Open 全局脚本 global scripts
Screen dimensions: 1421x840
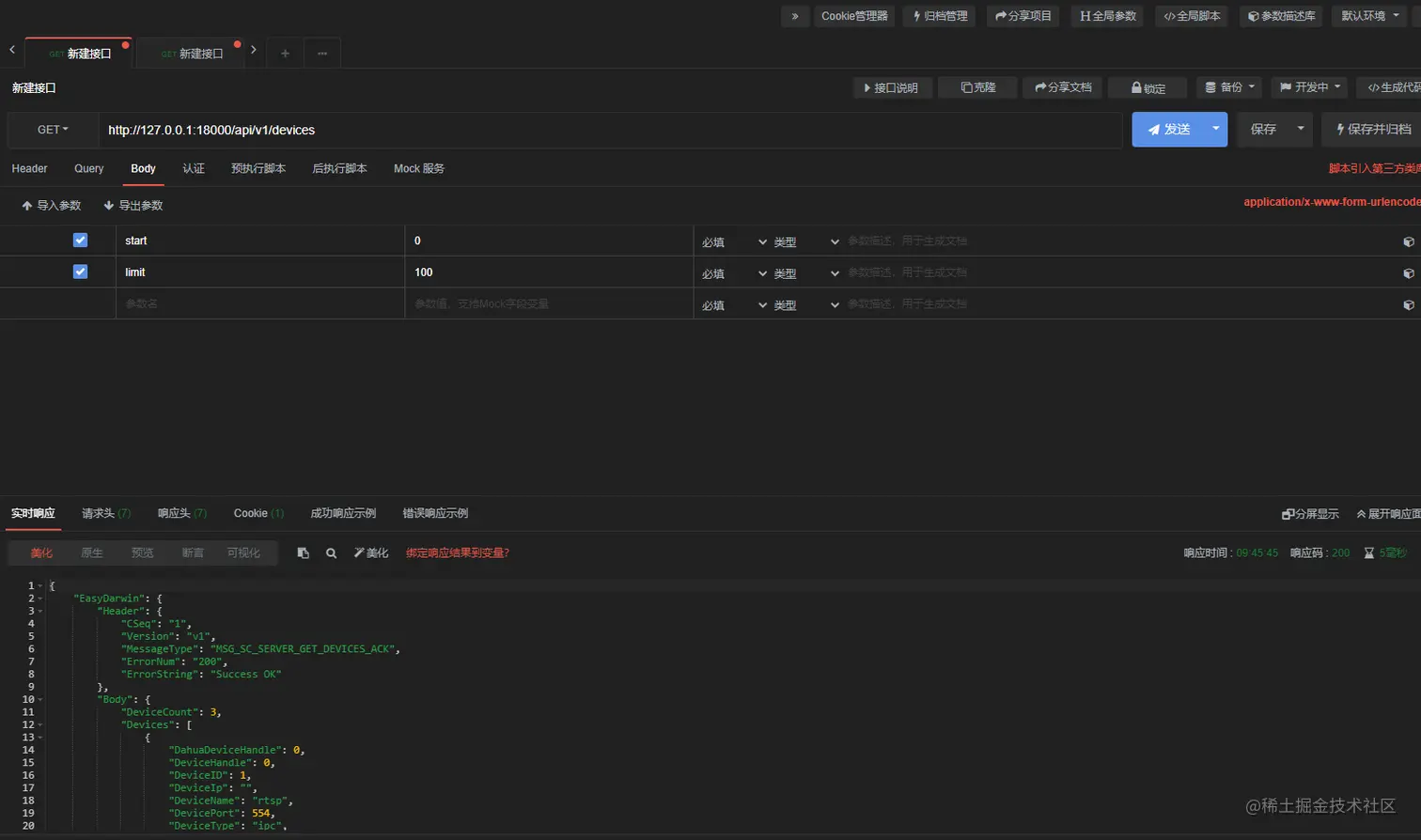pyautogui.click(x=1192, y=16)
